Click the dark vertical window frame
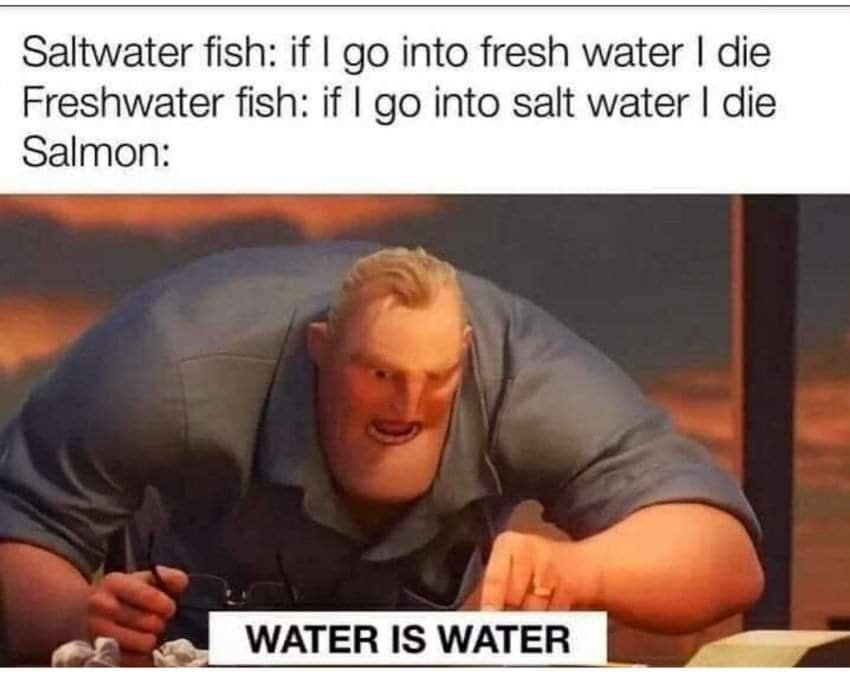 point(769,412)
